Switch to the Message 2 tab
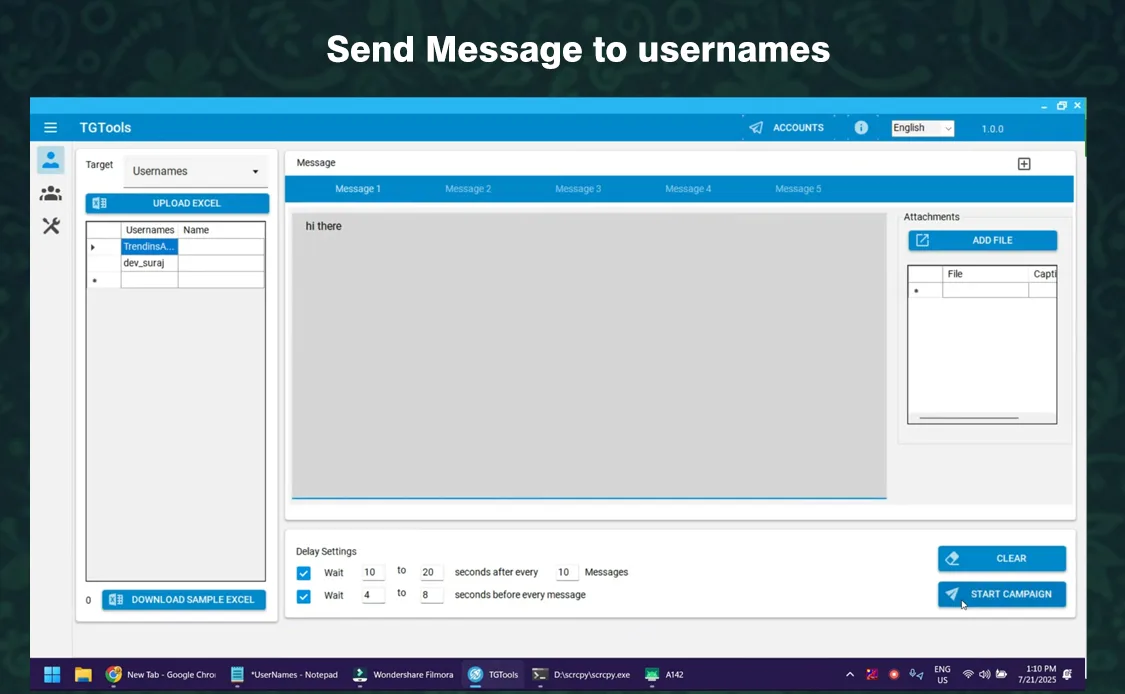1125x694 pixels. (x=468, y=189)
